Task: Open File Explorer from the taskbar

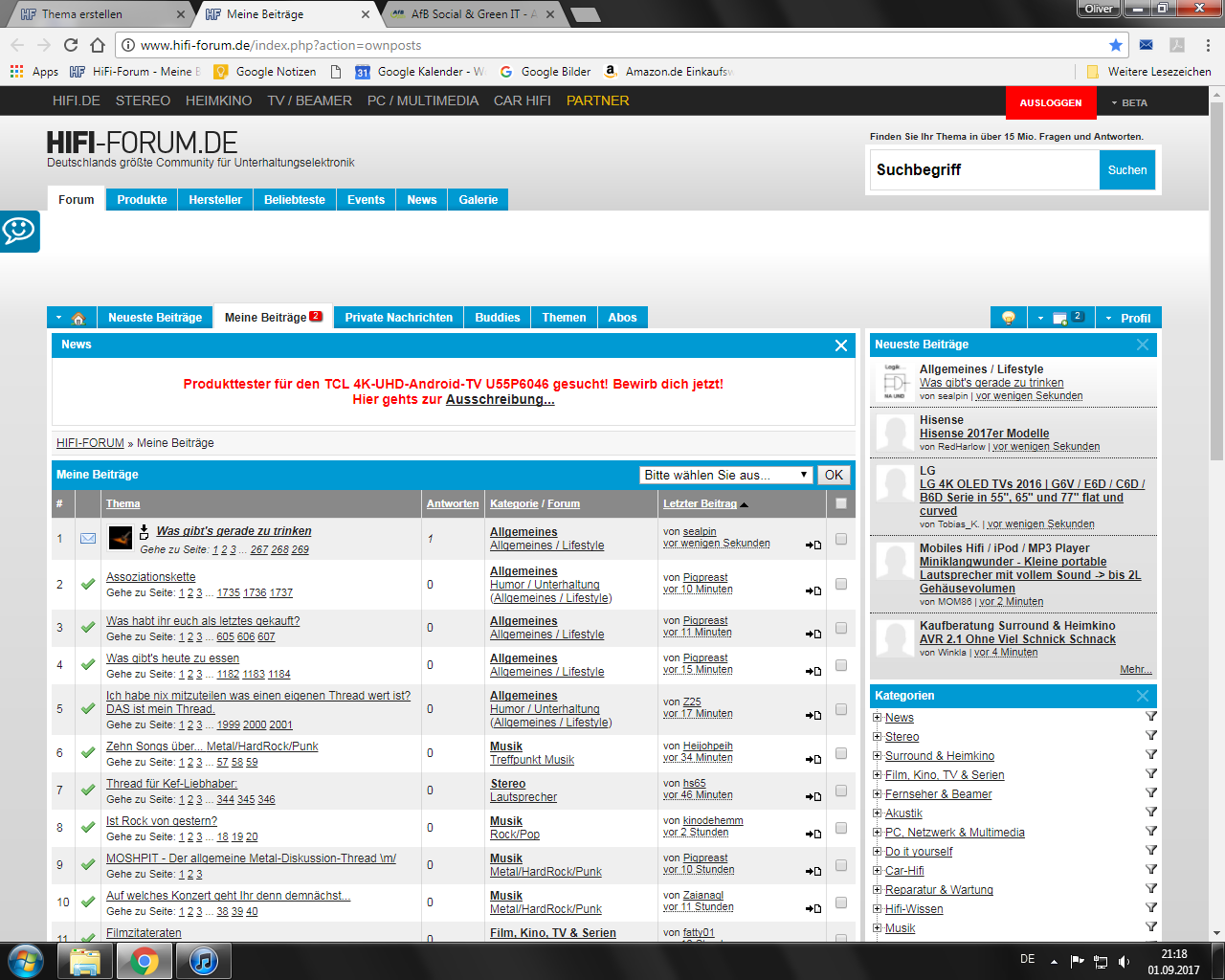Action: tap(85, 961)
